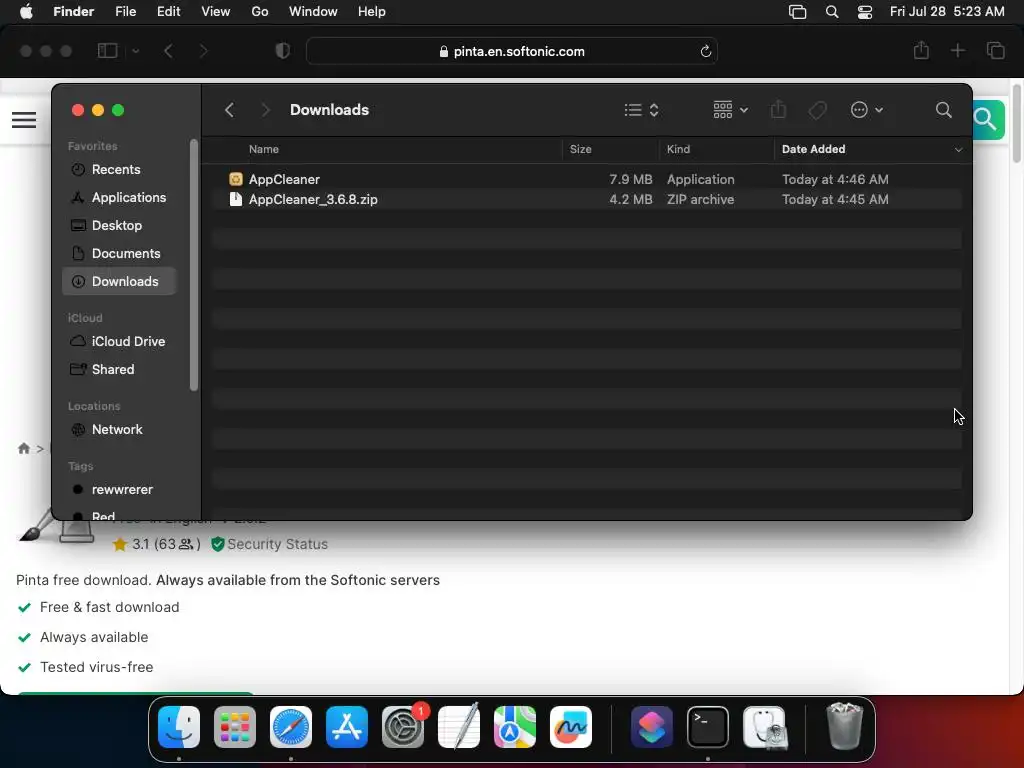Viewport: 1024px width, 768px height.
Task: Go forward in Finder window
Action: (265, 110)
